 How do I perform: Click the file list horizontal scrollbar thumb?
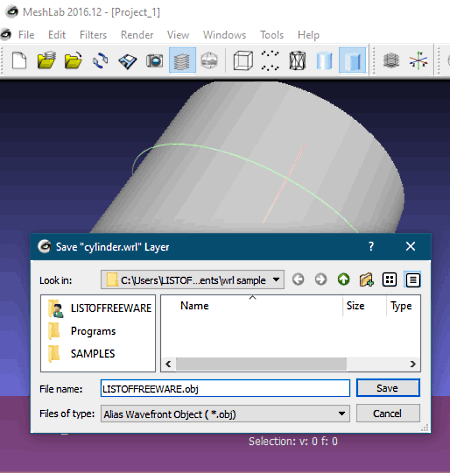[261, 364]
